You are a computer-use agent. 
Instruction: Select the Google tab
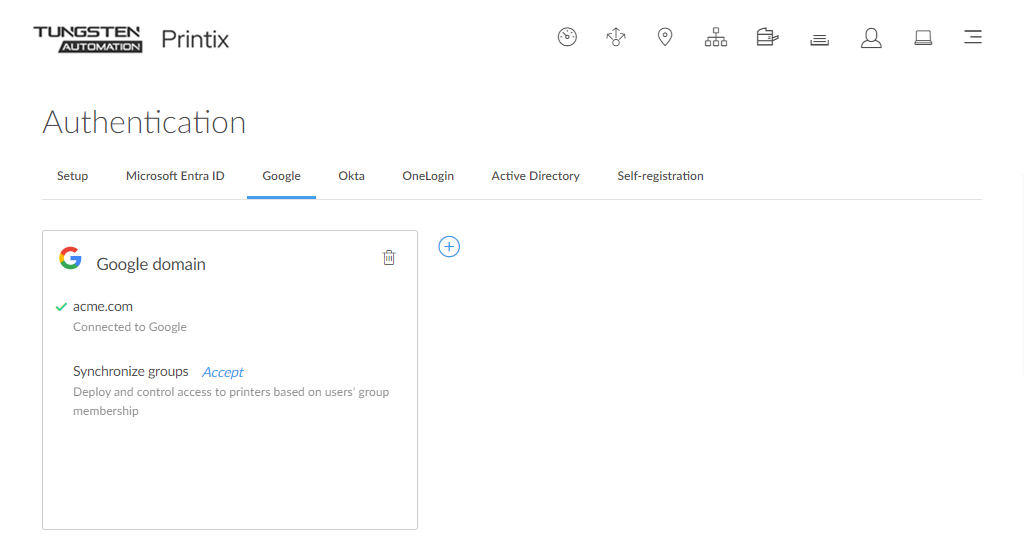(x=281, y=176)
